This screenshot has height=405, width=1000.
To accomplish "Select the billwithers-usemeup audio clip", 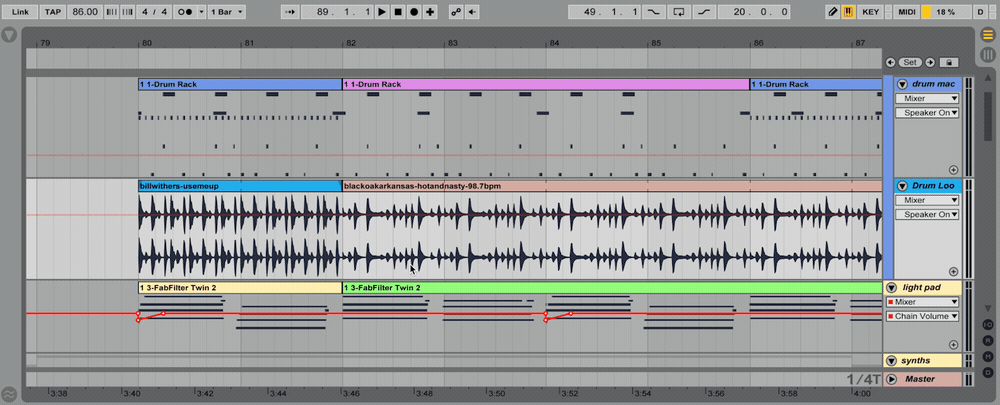I will pos(240,186).
